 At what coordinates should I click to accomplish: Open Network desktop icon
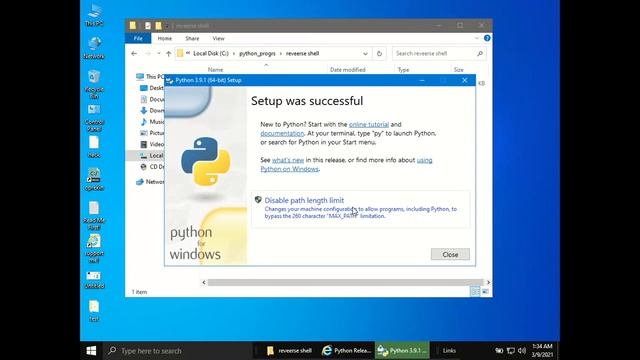tap(94, 48)
